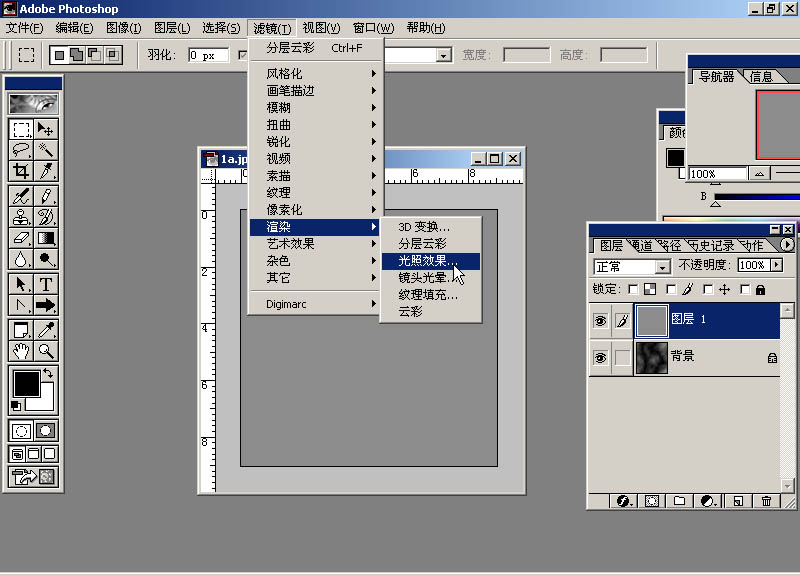Toggle lock position checkbox

click(708, 290)
